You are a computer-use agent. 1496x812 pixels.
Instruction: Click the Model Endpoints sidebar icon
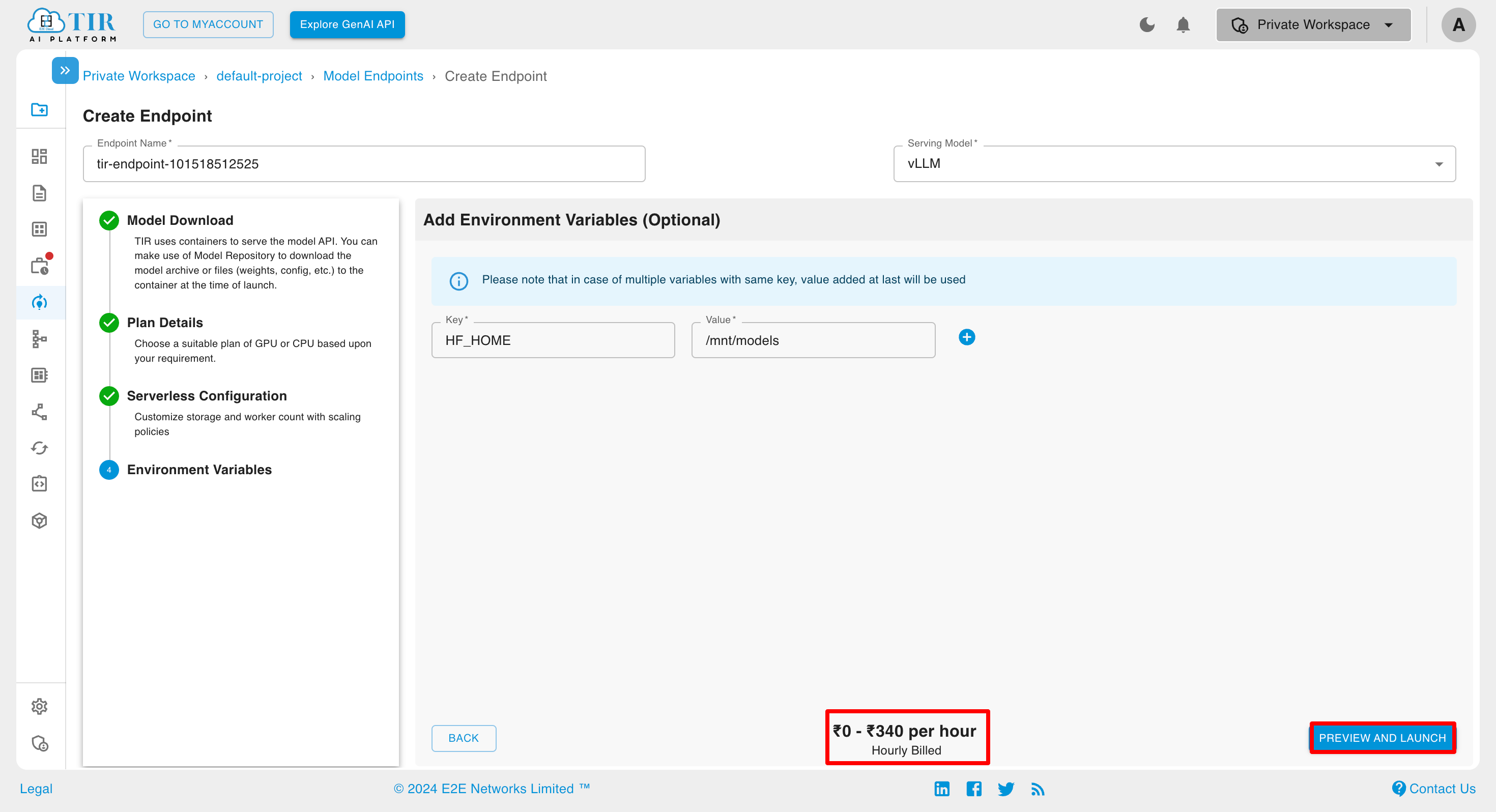40,302
